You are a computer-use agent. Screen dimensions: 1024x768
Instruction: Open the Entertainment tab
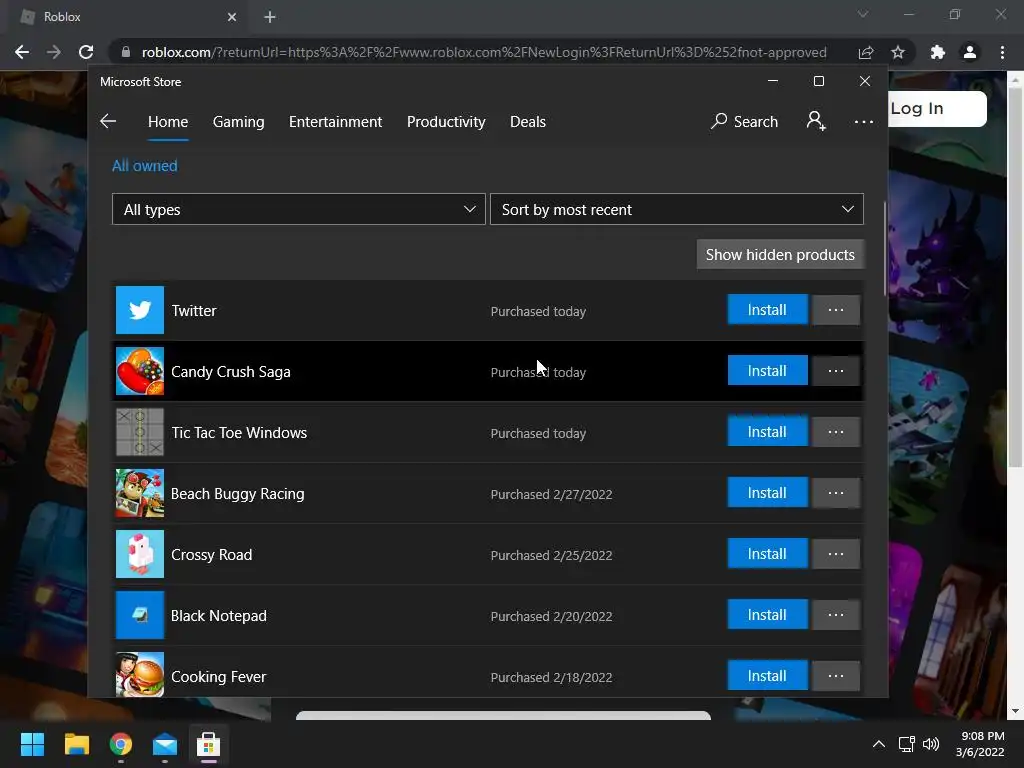pyautogui.click(x=335, y=122)
